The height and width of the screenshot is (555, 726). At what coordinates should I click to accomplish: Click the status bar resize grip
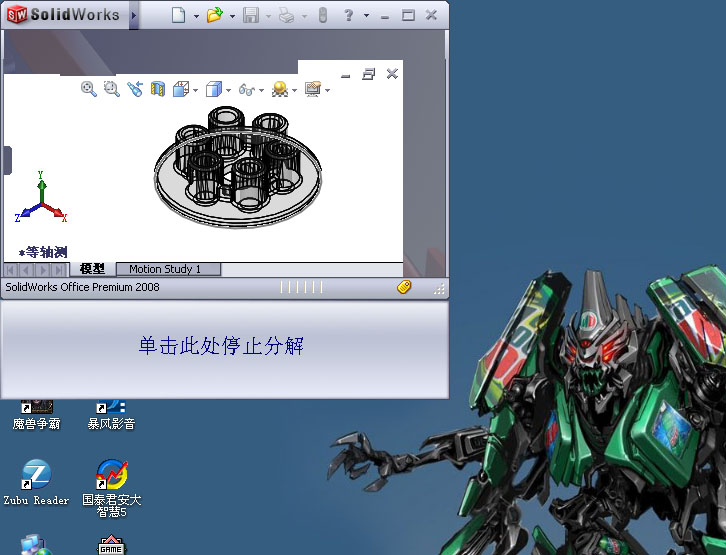439,289
